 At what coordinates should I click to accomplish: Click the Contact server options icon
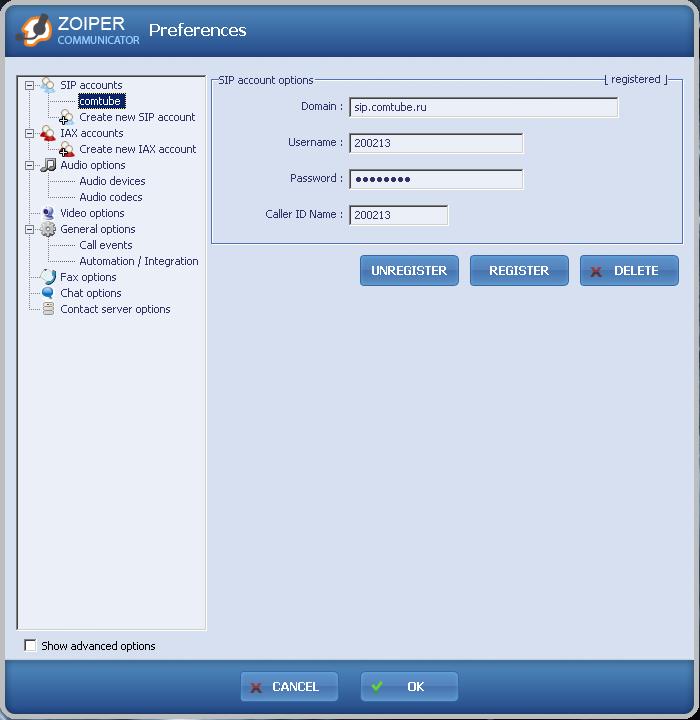pyautogui.click(x=48, y=309)
